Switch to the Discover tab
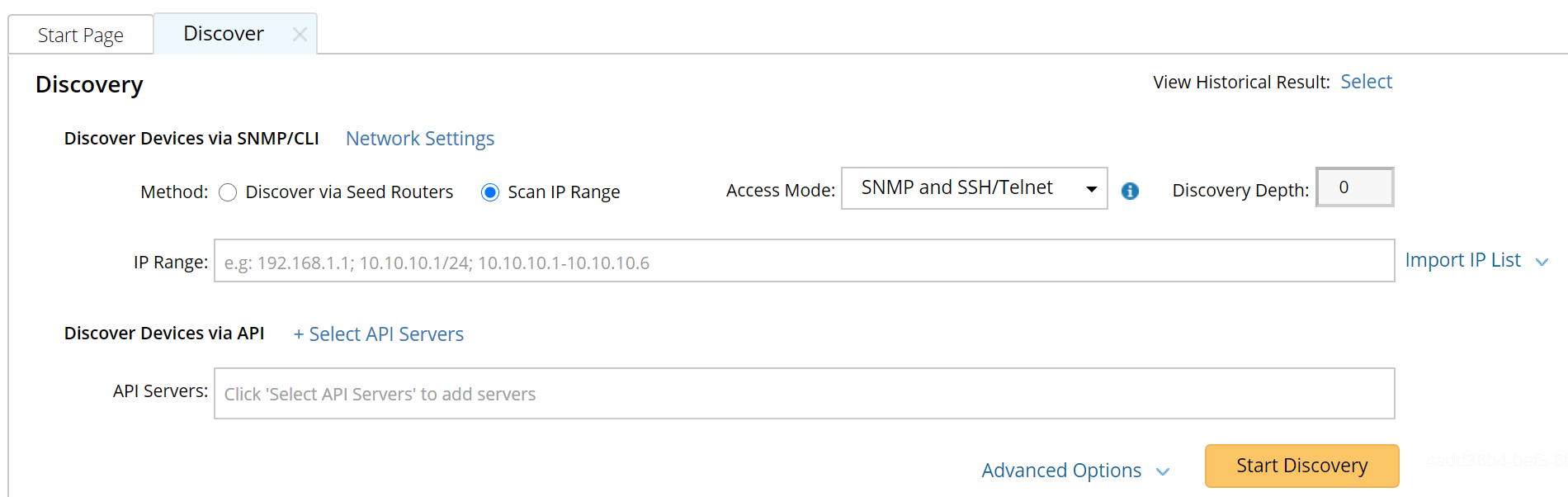This screenshot has height=497, width=1568. (223, 34)
